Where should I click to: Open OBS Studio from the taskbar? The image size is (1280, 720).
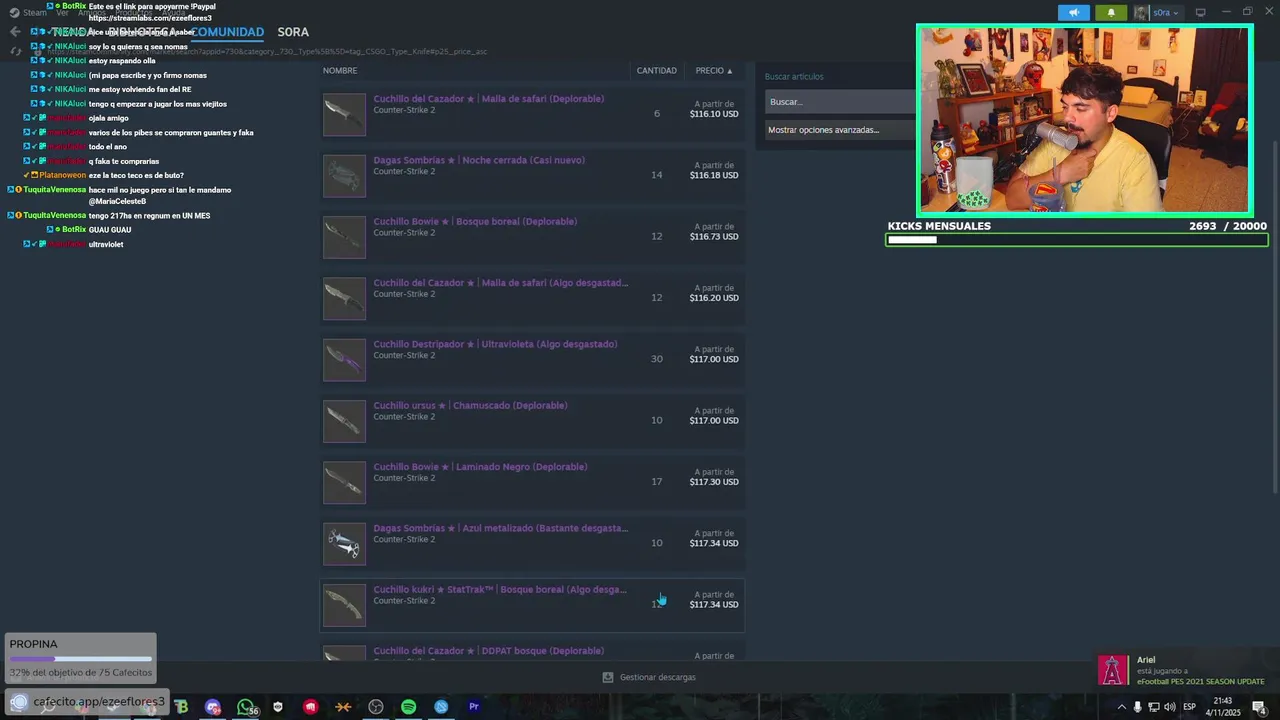376,707
